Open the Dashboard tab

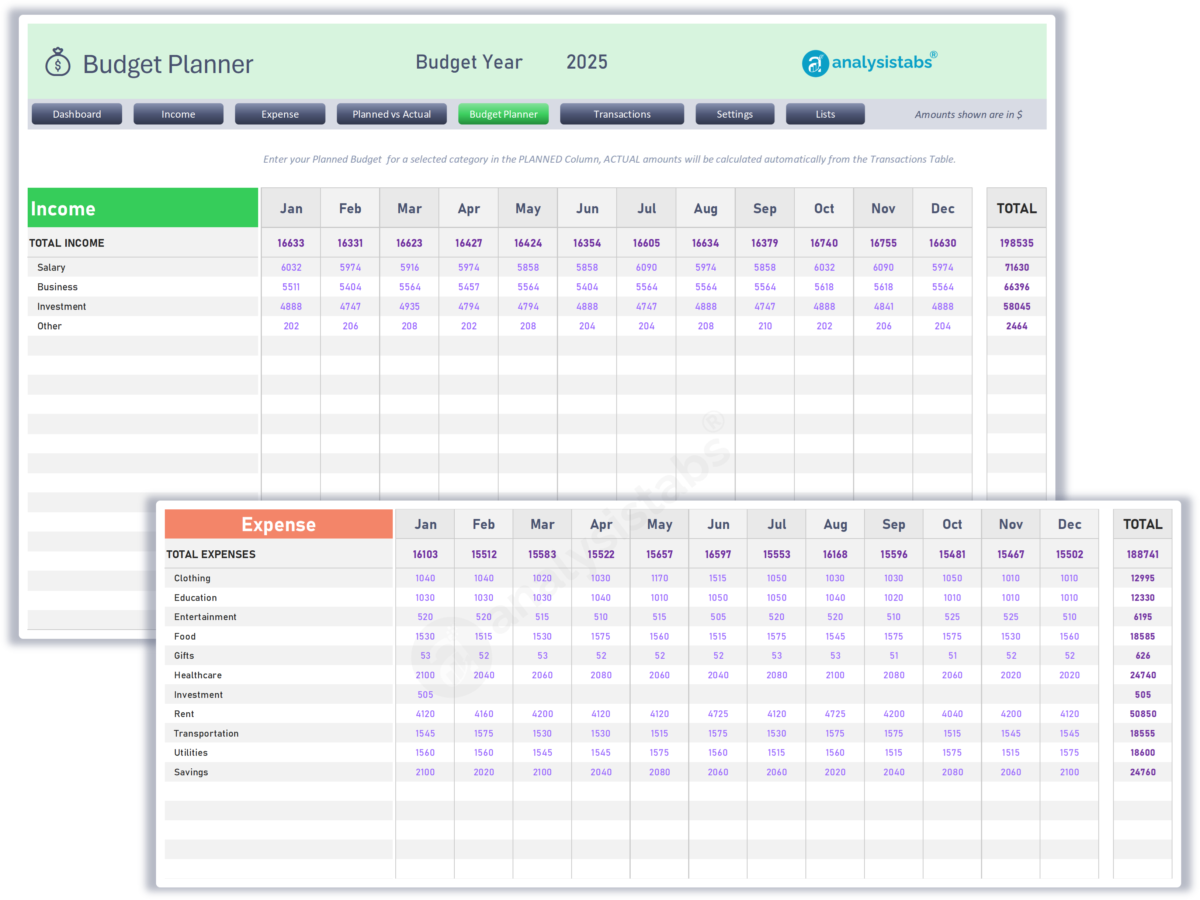pyautogui.click(x=76, y=113)
